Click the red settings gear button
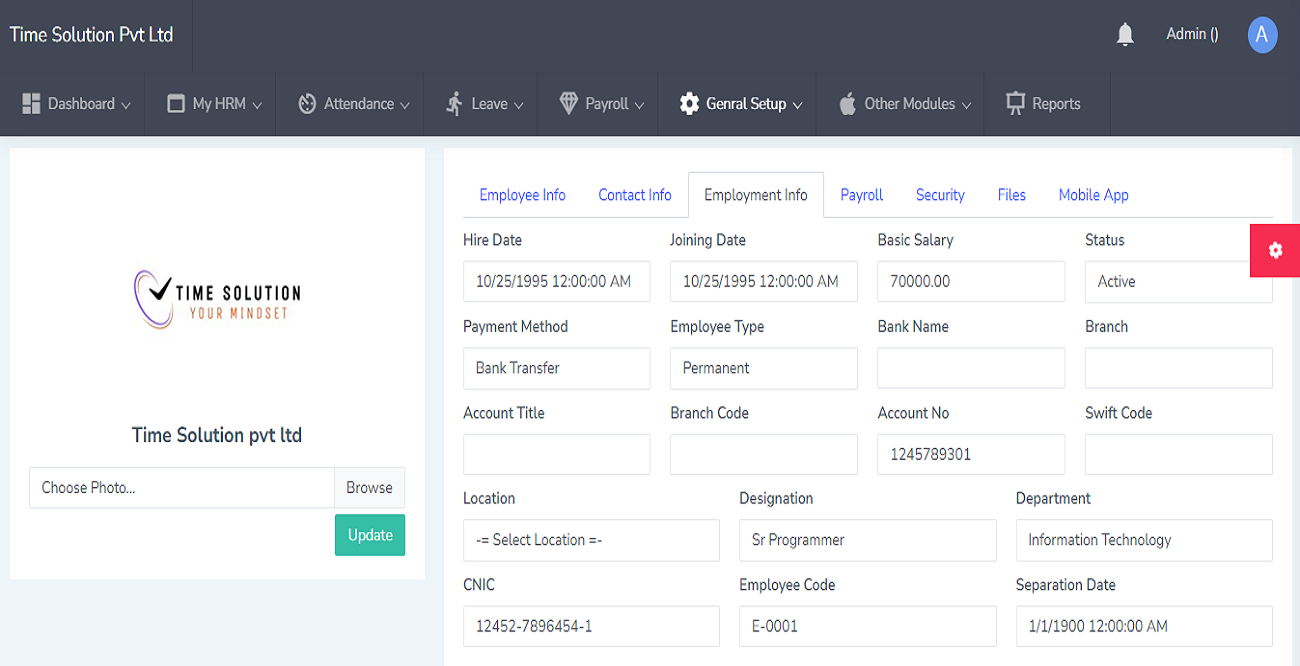 pos(1274,251)
